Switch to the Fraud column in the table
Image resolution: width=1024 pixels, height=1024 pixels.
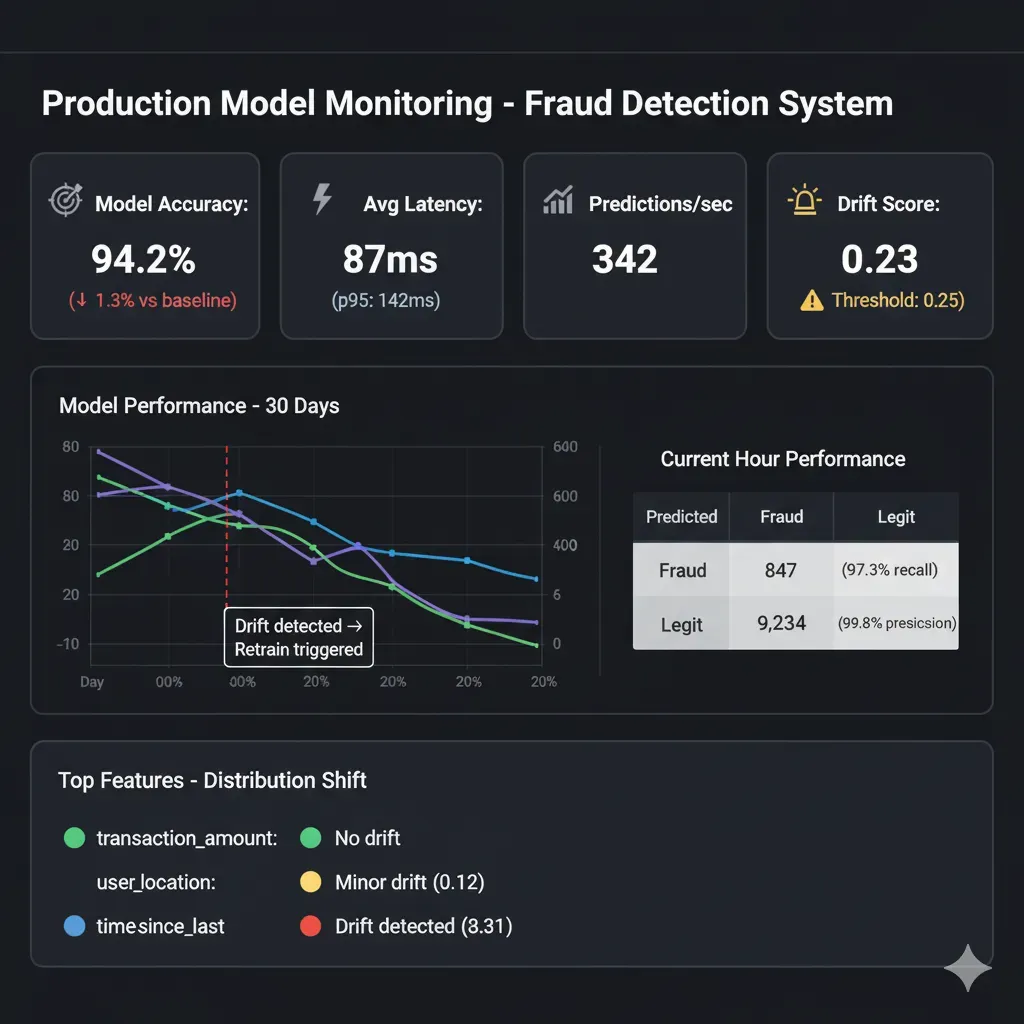tap(781, 517)
